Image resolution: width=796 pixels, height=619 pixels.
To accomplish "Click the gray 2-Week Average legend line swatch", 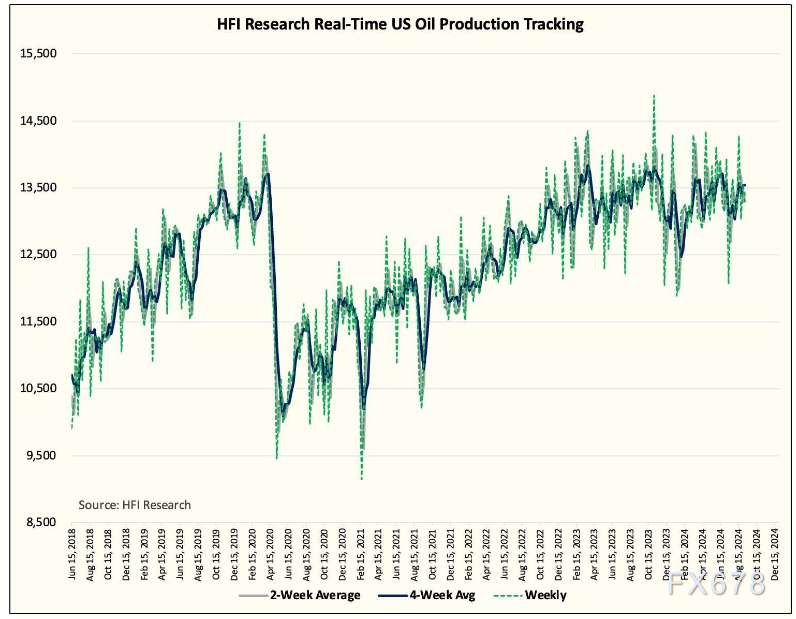I will [x=253, y=596].
